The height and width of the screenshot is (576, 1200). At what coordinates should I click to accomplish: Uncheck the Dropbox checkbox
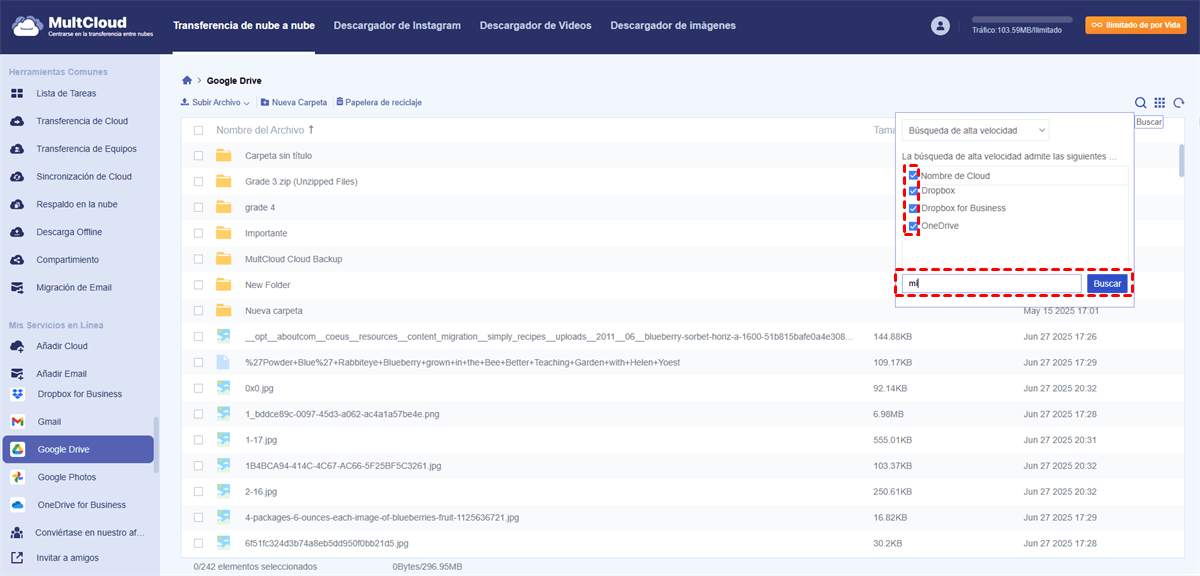914,190
